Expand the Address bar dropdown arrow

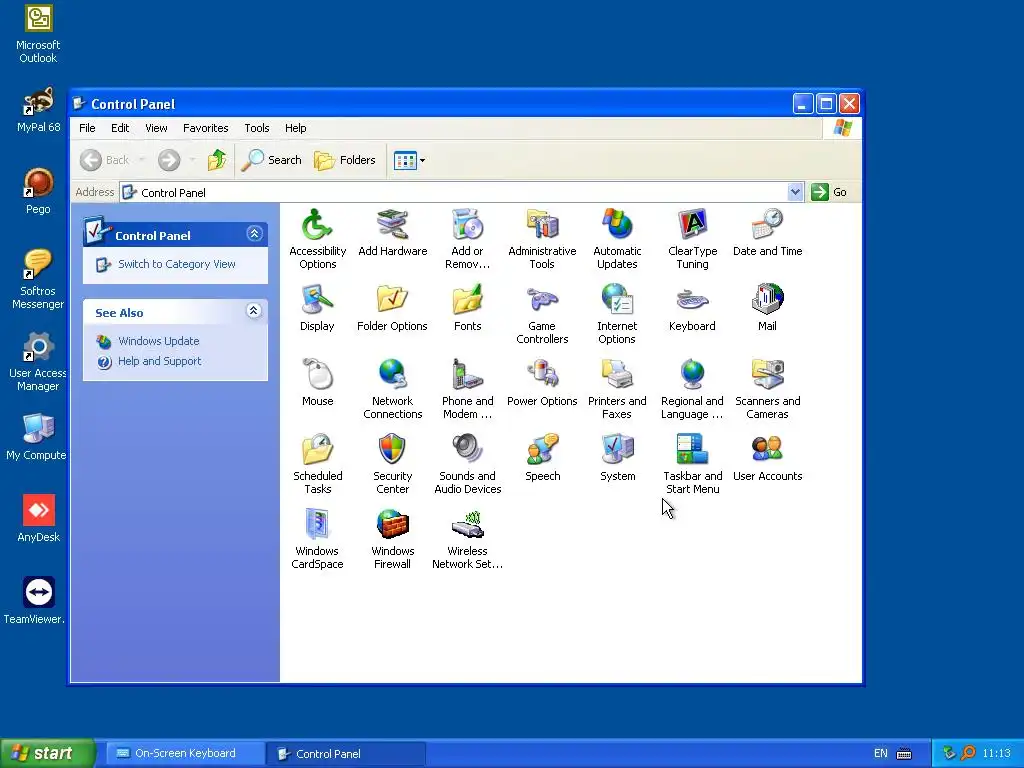pos(795,192)
